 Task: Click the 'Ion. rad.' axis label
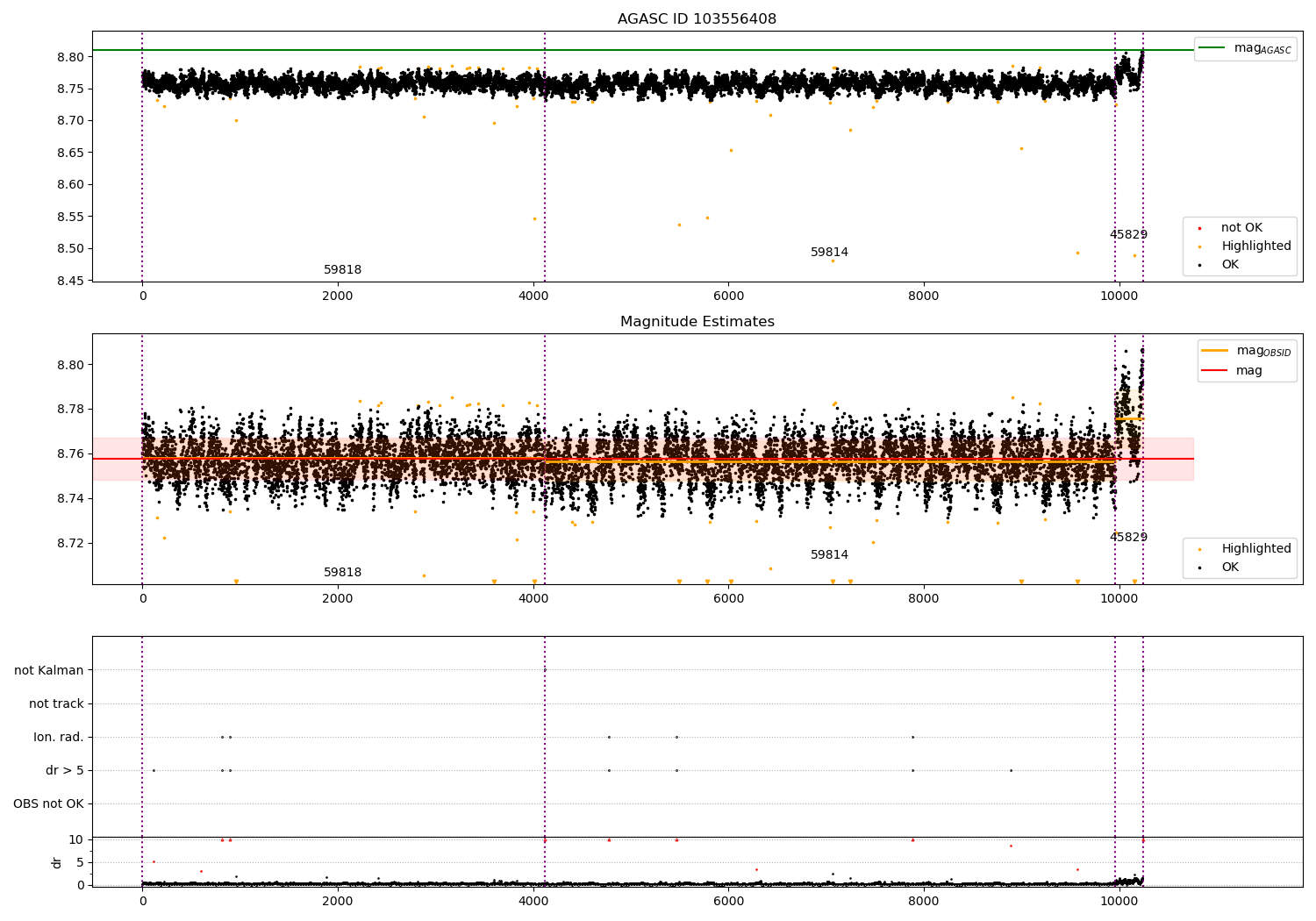pyautogui.click(x=59, y=737)
